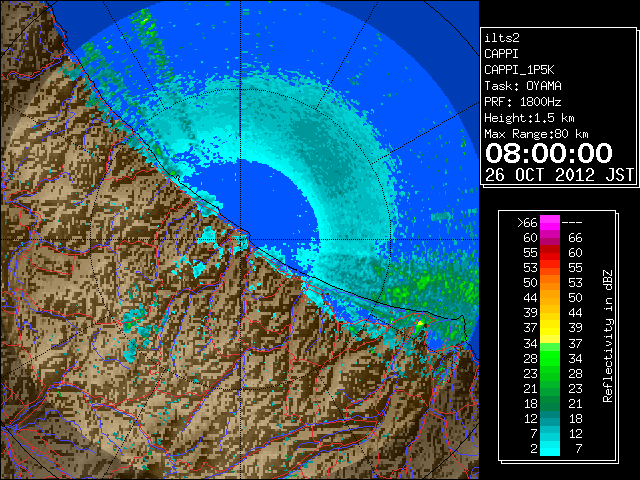Click the 08:00:00 timestamp
This screenshot has height=480, width=640.
pos(549,153)
